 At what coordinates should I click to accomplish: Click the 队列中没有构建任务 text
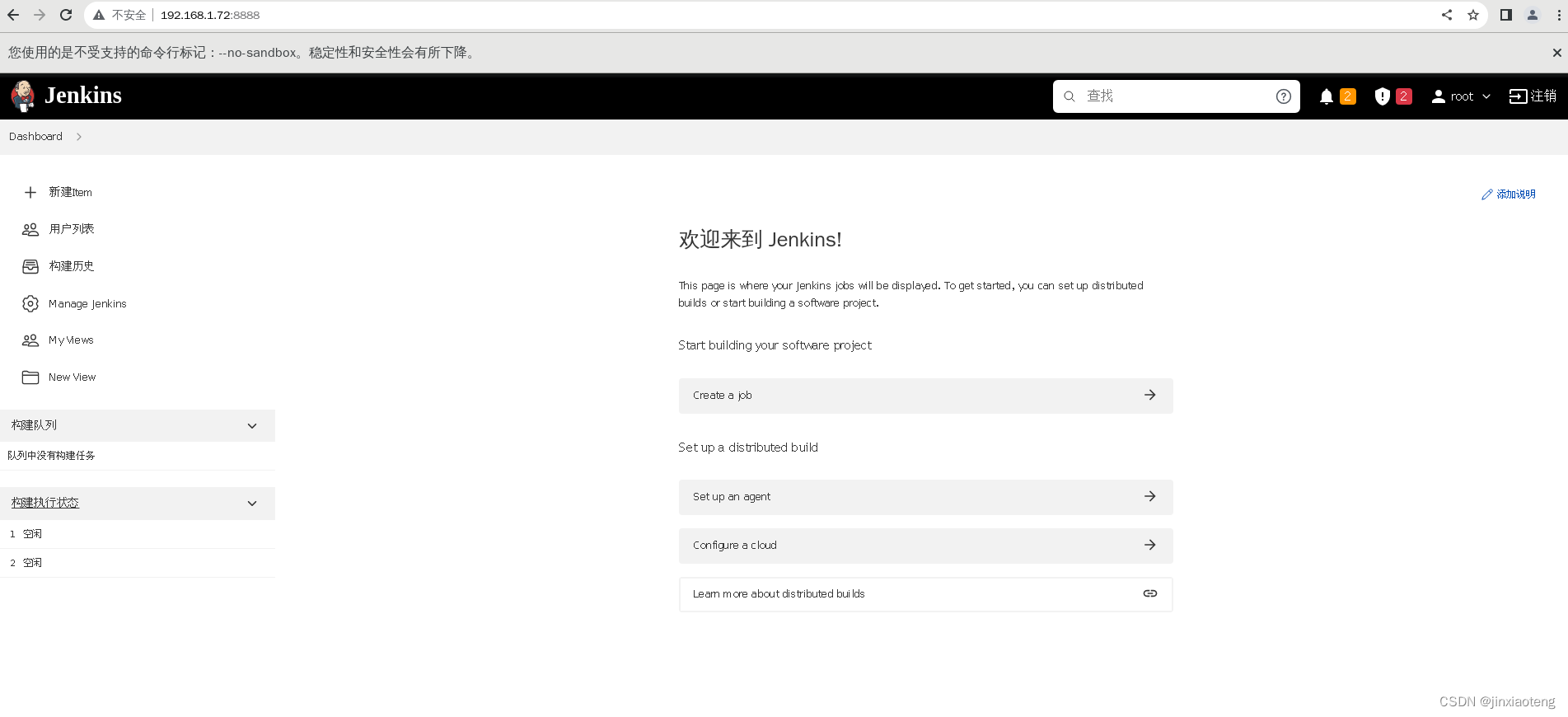(x=51, y=456)
